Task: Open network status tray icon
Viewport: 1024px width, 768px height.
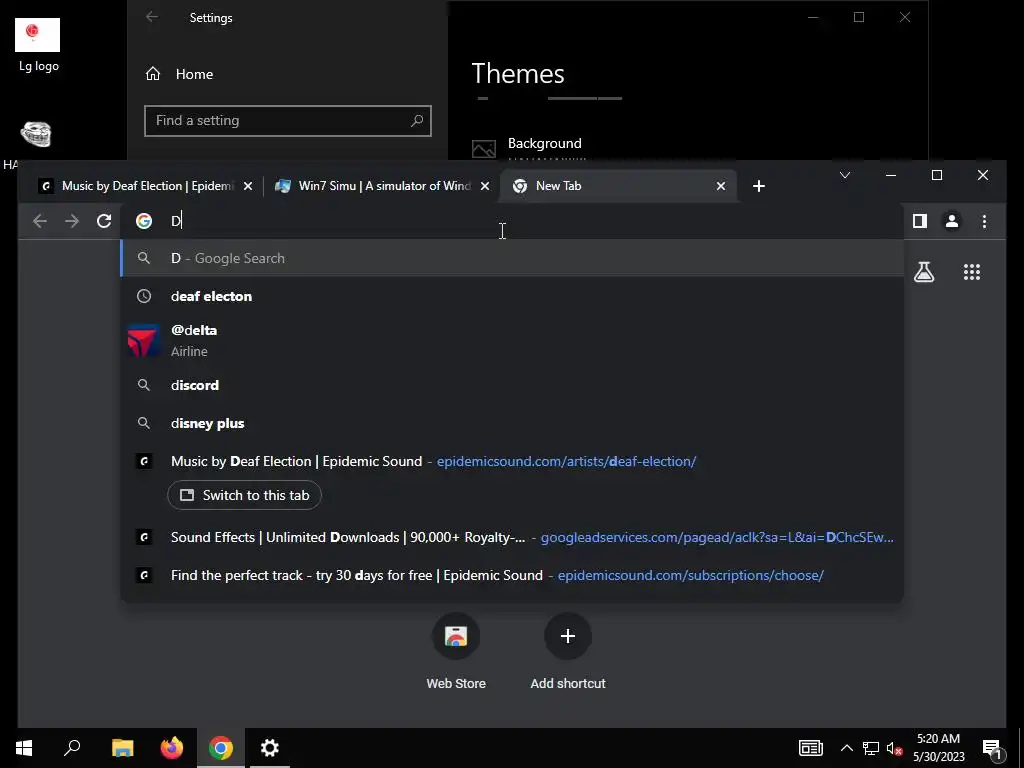Action: click(x=871, y=748)
